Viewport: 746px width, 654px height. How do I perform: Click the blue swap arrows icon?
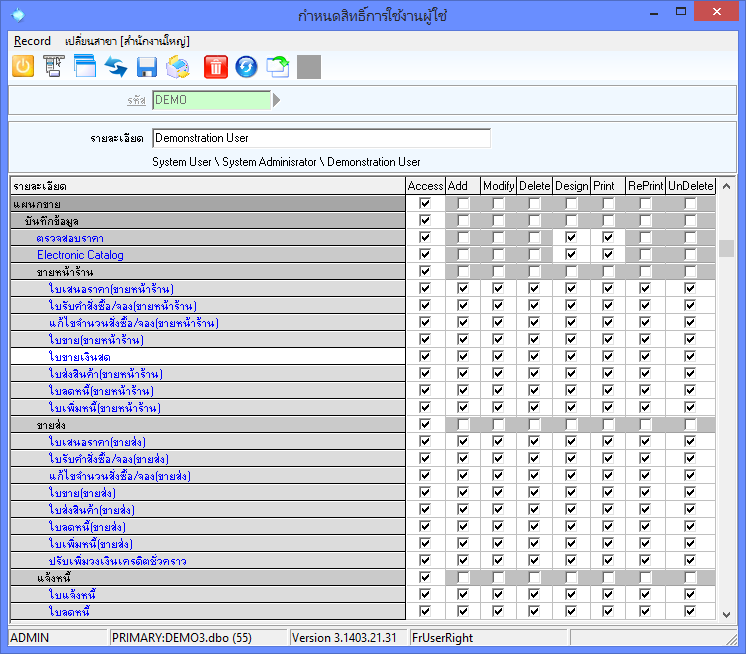click(116, 67)
